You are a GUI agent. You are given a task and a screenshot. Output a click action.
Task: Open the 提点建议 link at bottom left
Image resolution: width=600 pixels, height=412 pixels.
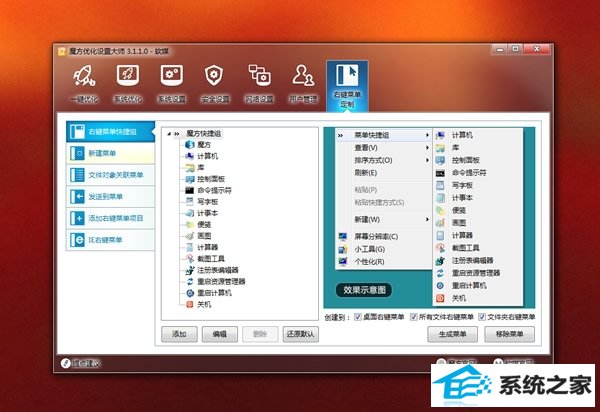tap(80, 363)
